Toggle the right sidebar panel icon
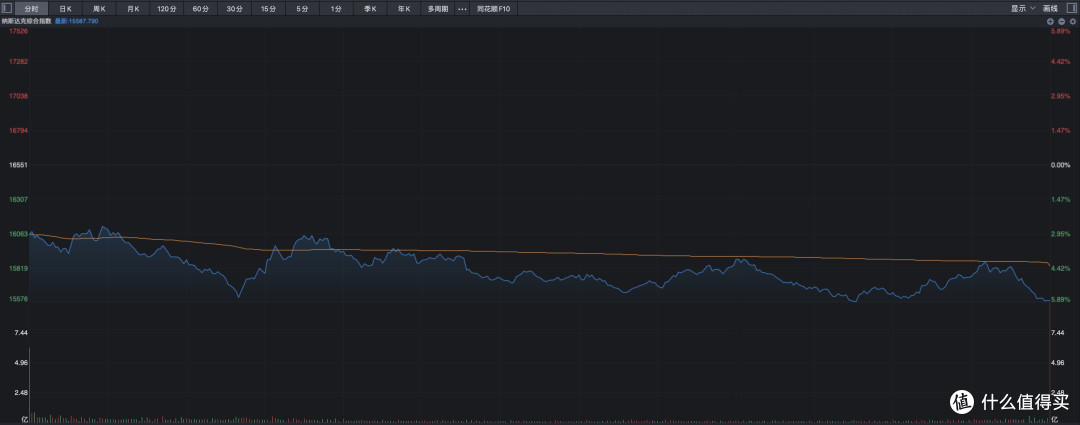The width and height of the screenshot is (1080, 425). click(x=1071, y=9)
